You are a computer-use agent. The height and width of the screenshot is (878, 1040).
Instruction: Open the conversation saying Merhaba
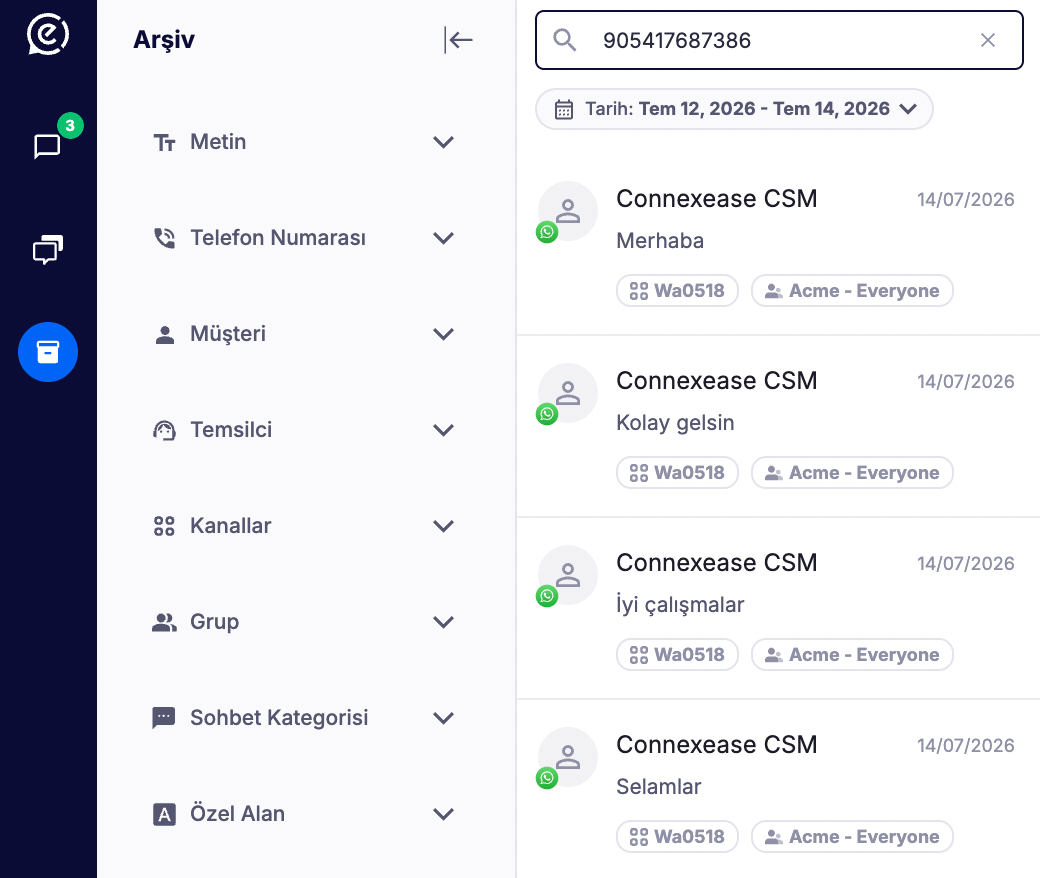tap(778, 245)
